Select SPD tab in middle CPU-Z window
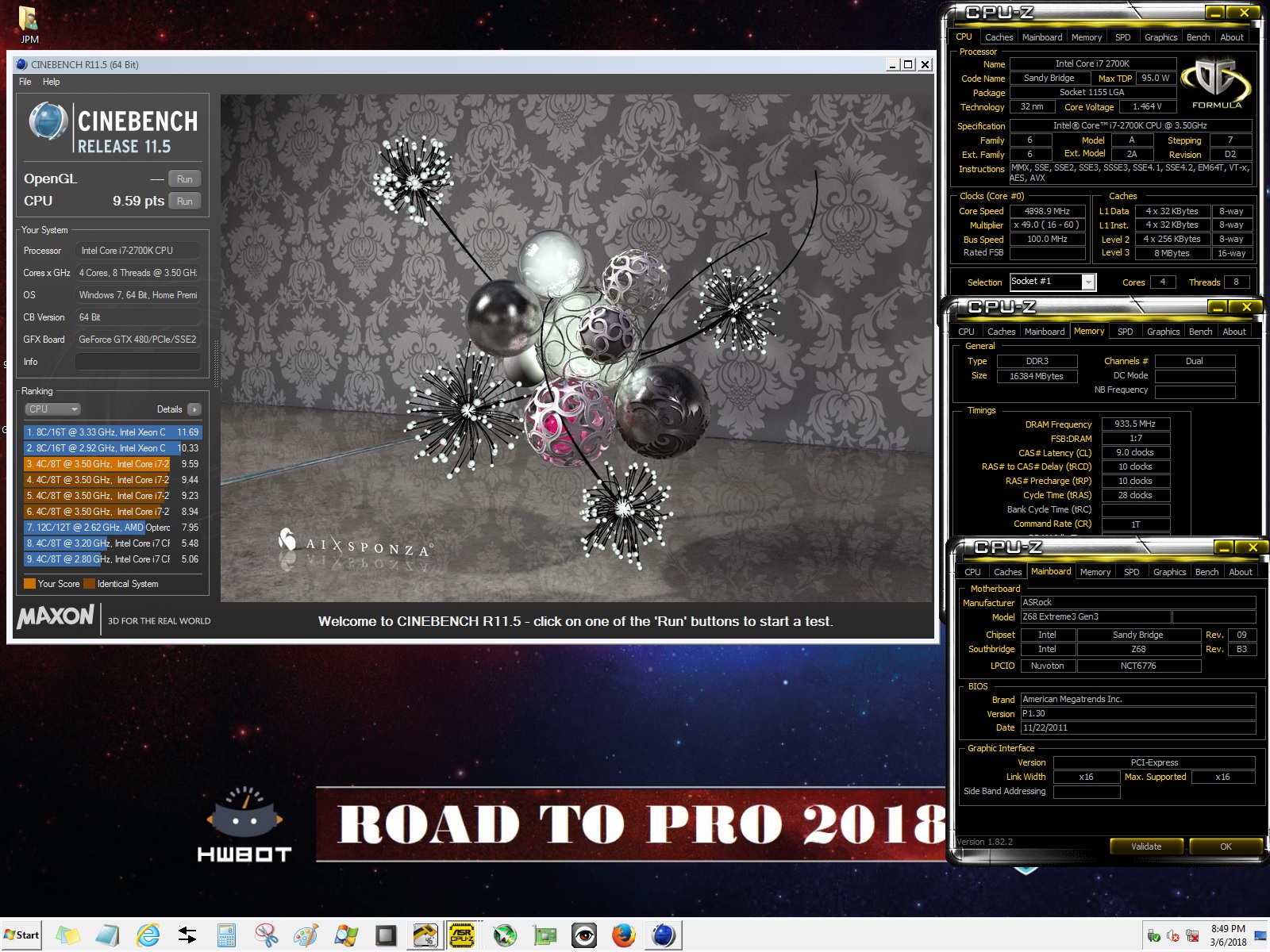This screenshot has width=1270, height=952. (1125, 332)
